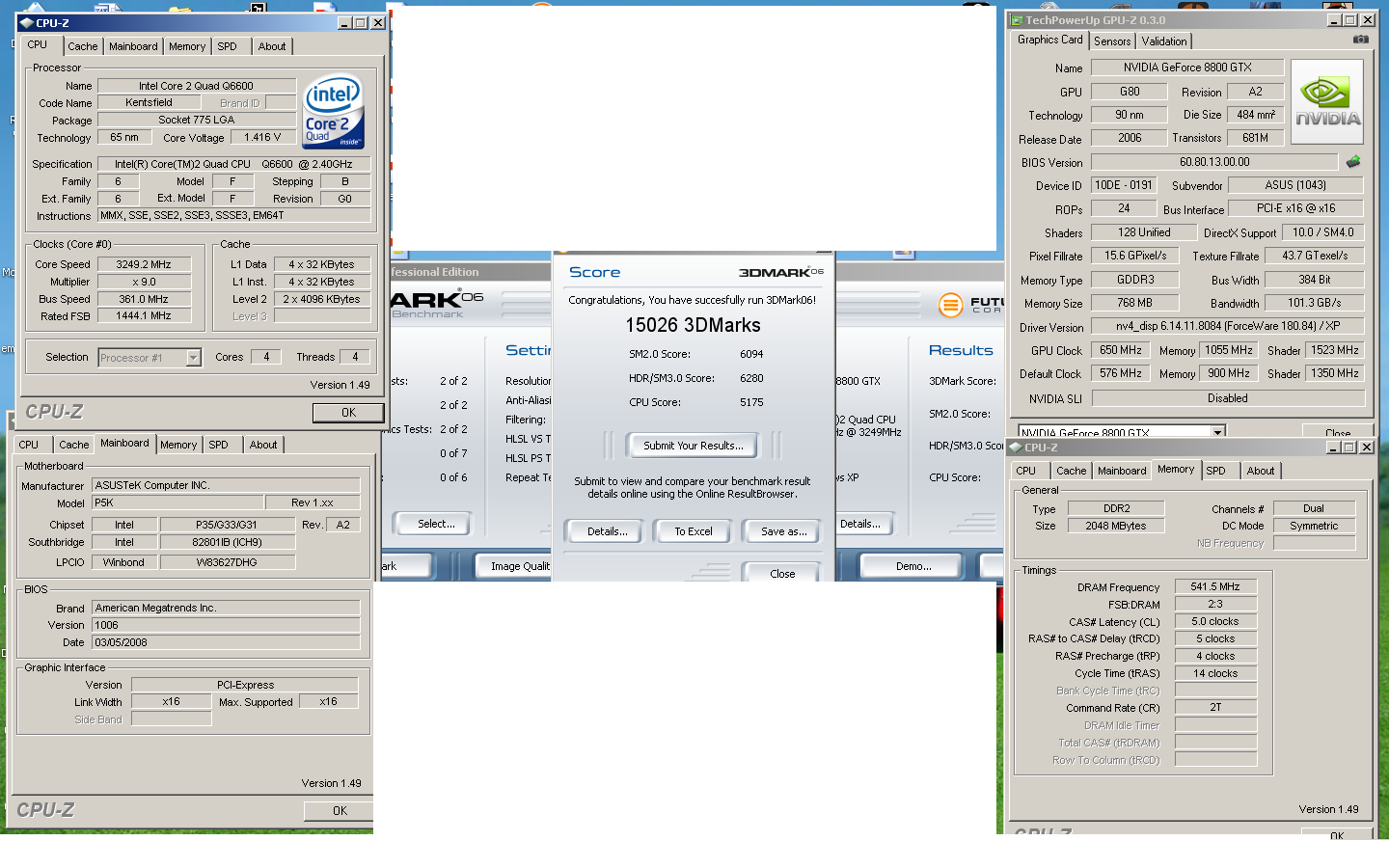Click the motherboard Model field P5K
The width and height of the screenshot is (1389, 868).
coord(177,502)
